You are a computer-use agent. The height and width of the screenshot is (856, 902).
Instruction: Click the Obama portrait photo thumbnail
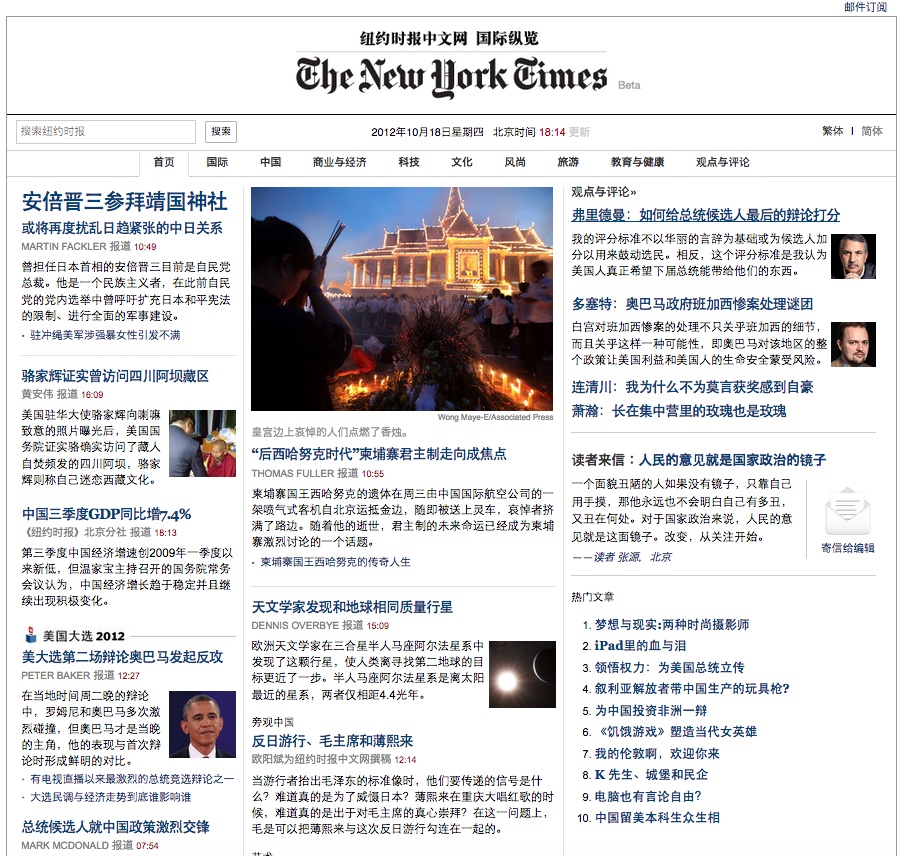click(x=204, y=725)
